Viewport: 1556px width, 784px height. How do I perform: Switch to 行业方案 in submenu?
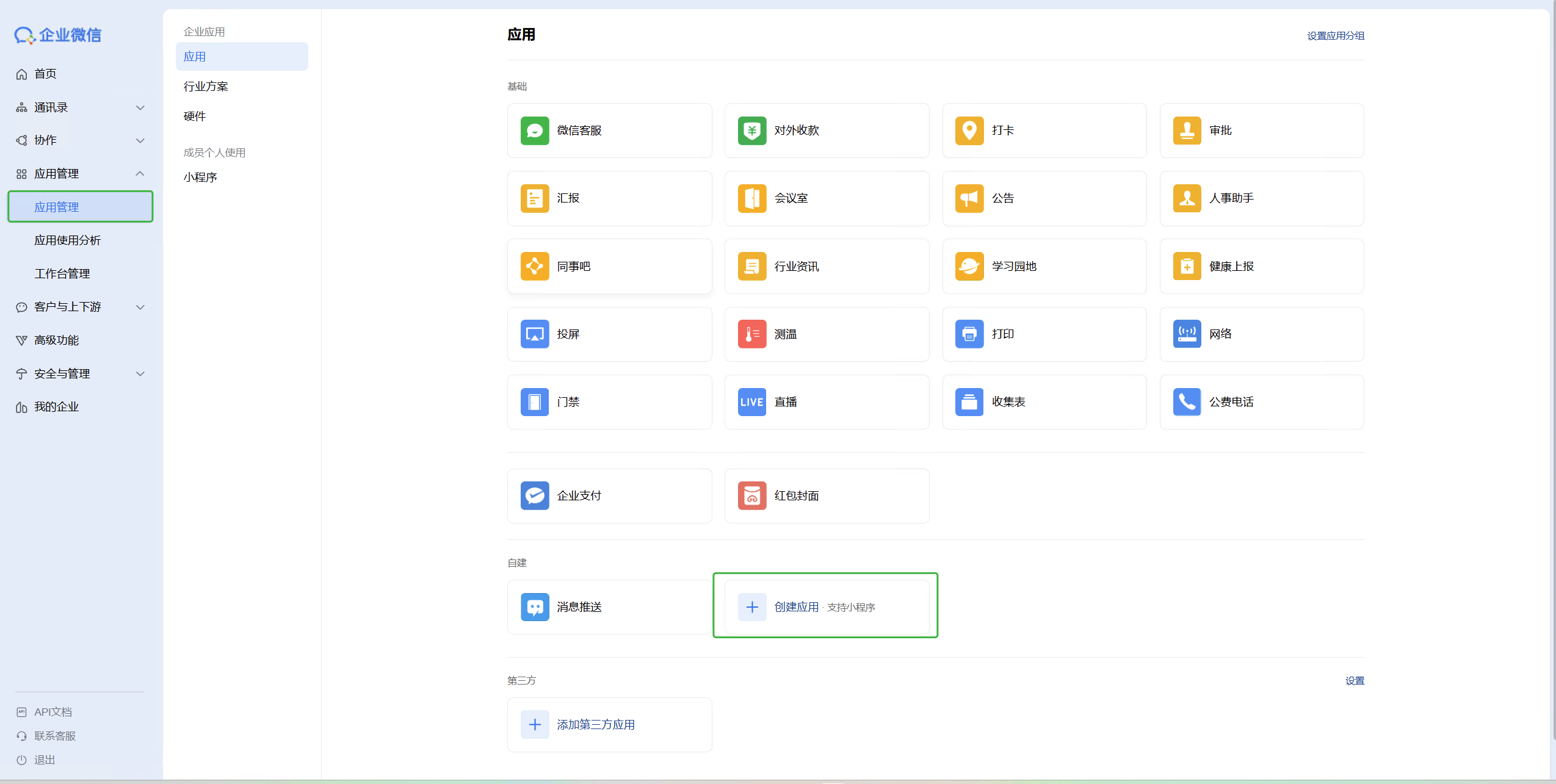point(206,87)
